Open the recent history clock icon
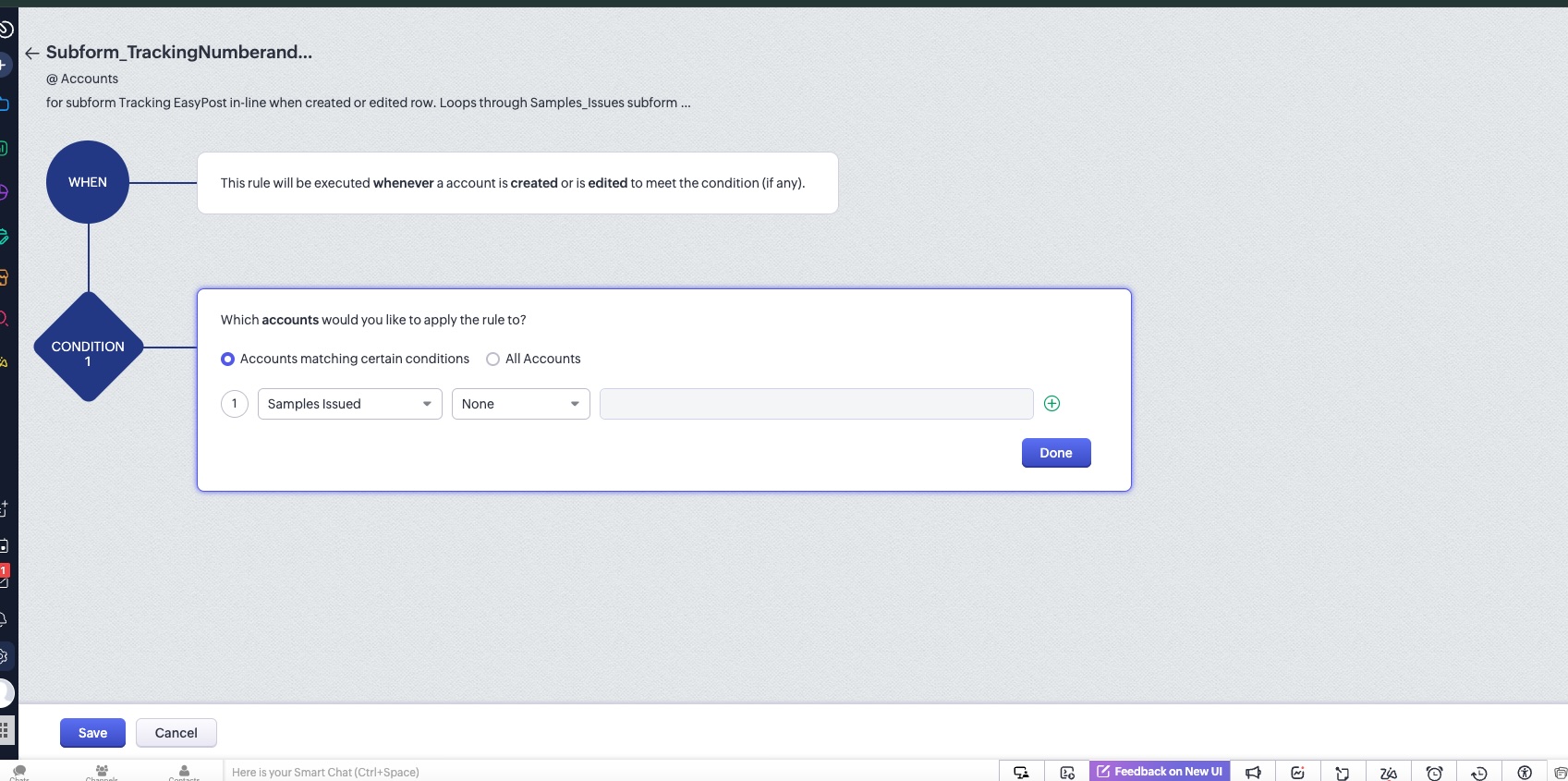Screen dimensions: 1568x781 coord(1478,773)
